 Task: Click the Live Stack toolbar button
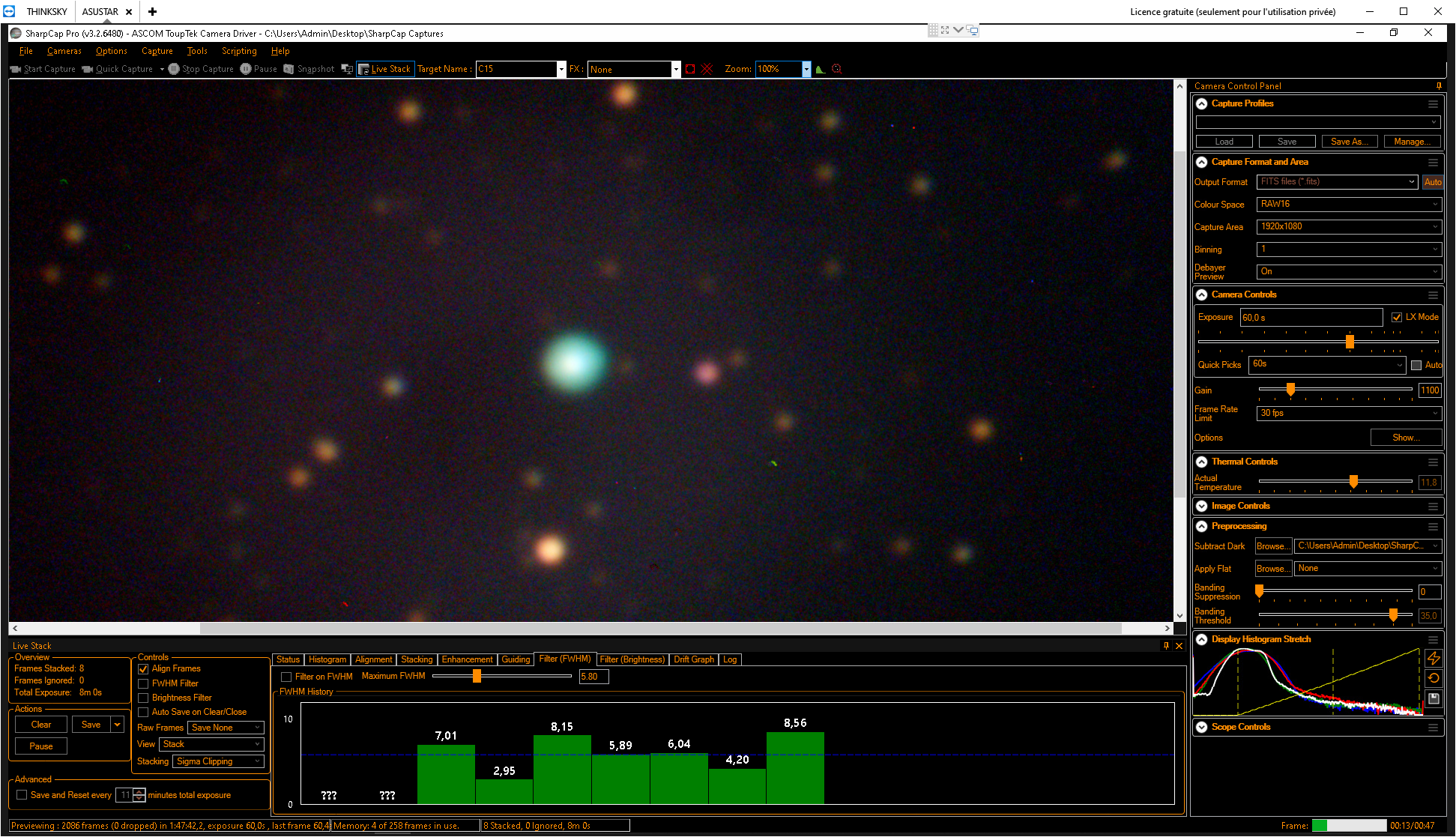coord(385,69)
